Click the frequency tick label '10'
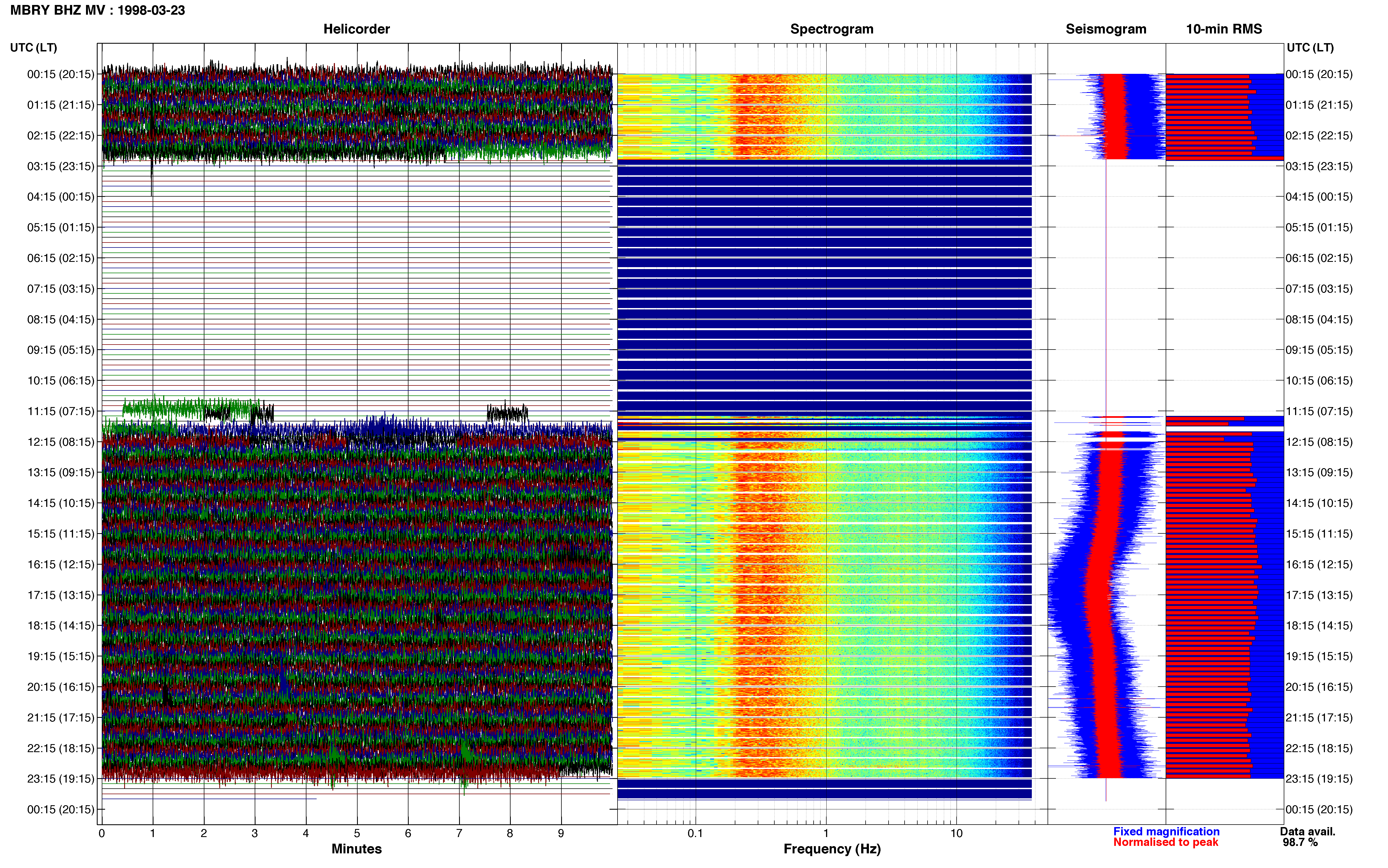This screenshot has height=868, width=1388. [x=956, y=833]
